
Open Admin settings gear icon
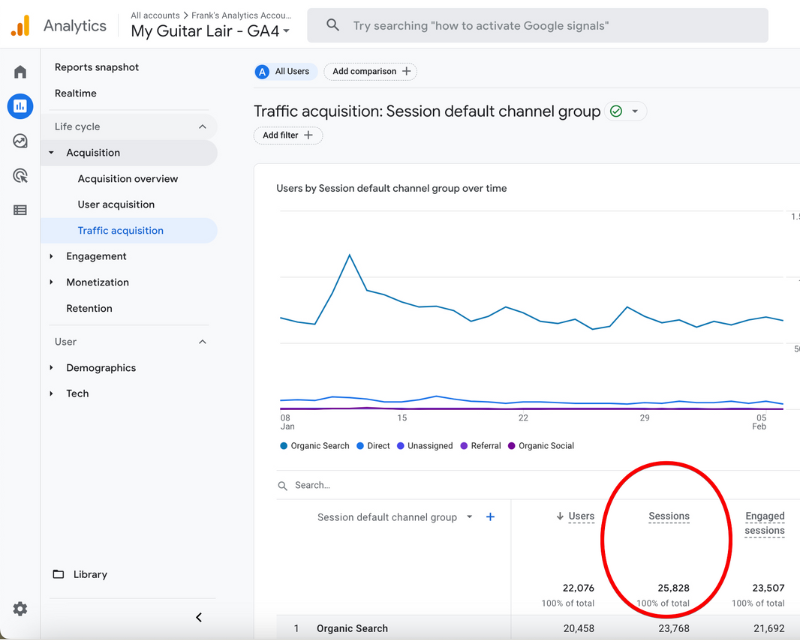pos(20,609)
